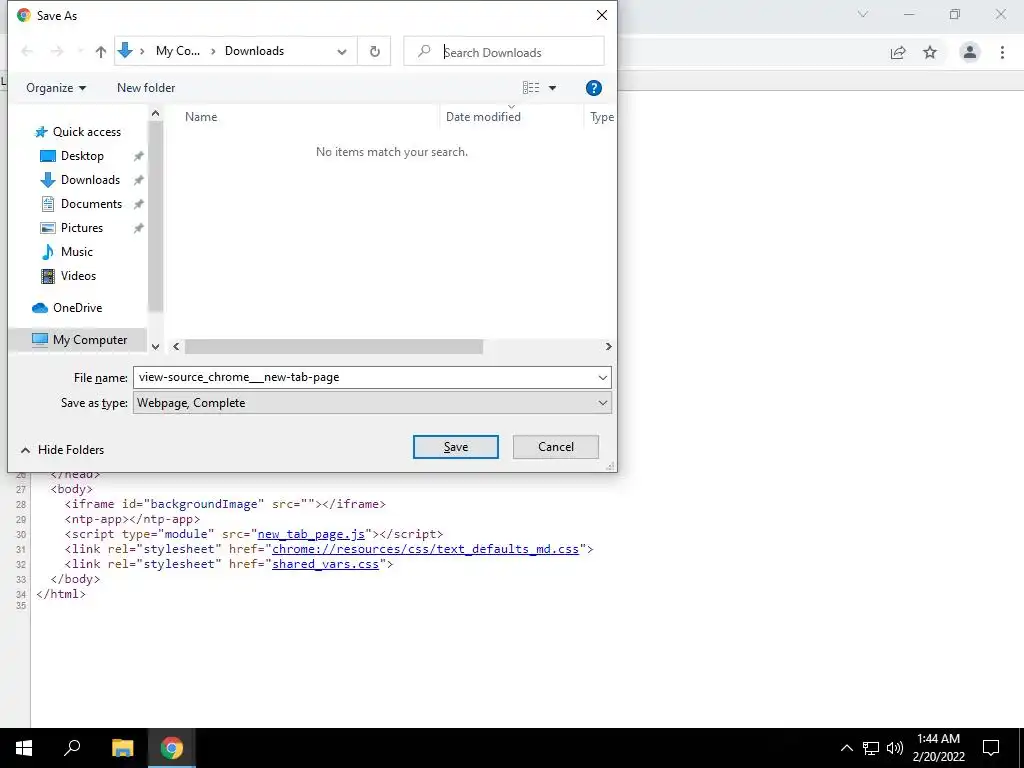This screenshot has height=768, width=1024.
Task: Click text_defaults_md.css link in Chrome source
Action: pos(426,549)
